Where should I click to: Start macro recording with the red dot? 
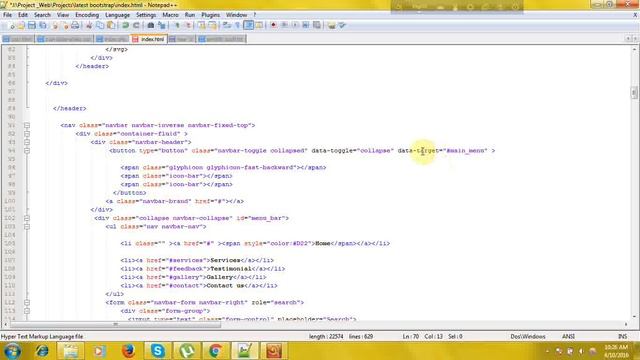tap(273, 25)
